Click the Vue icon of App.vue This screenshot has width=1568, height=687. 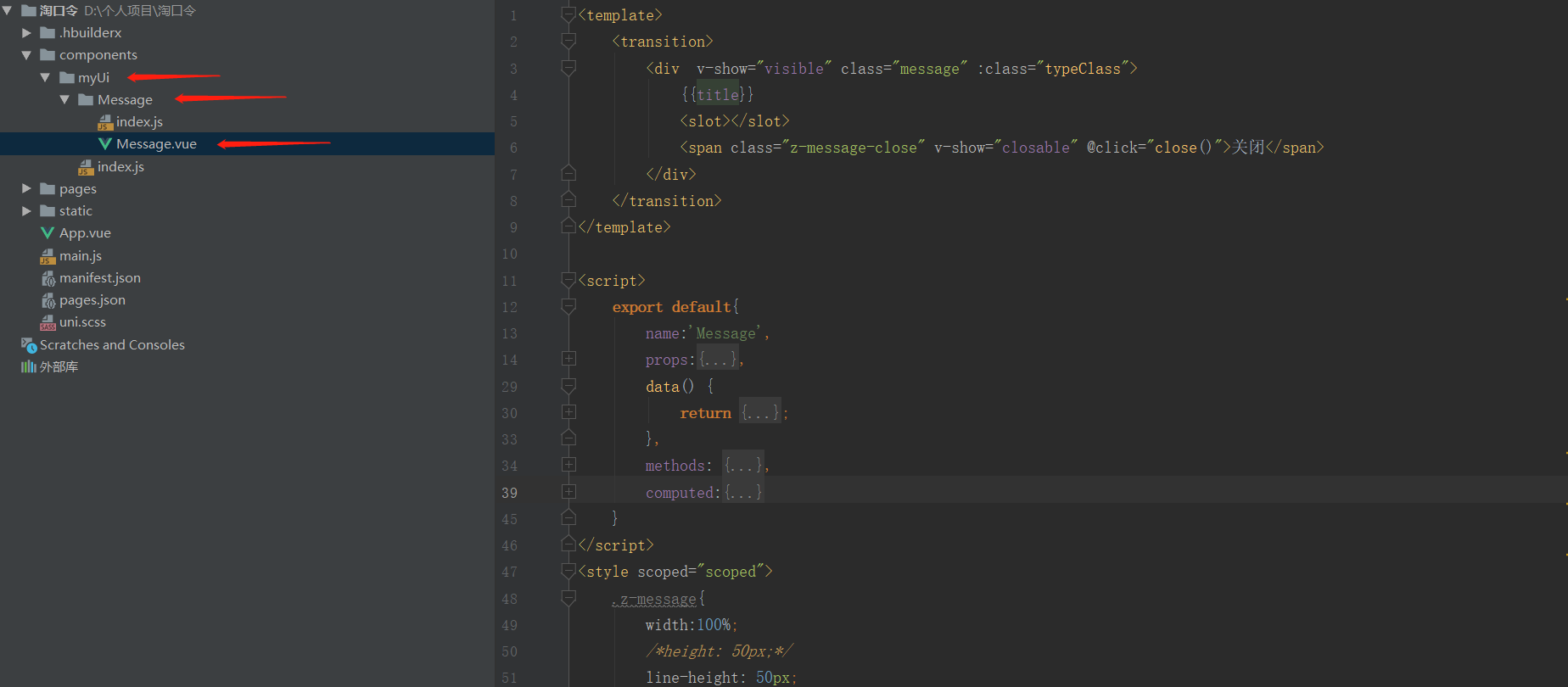coord(48,232)
